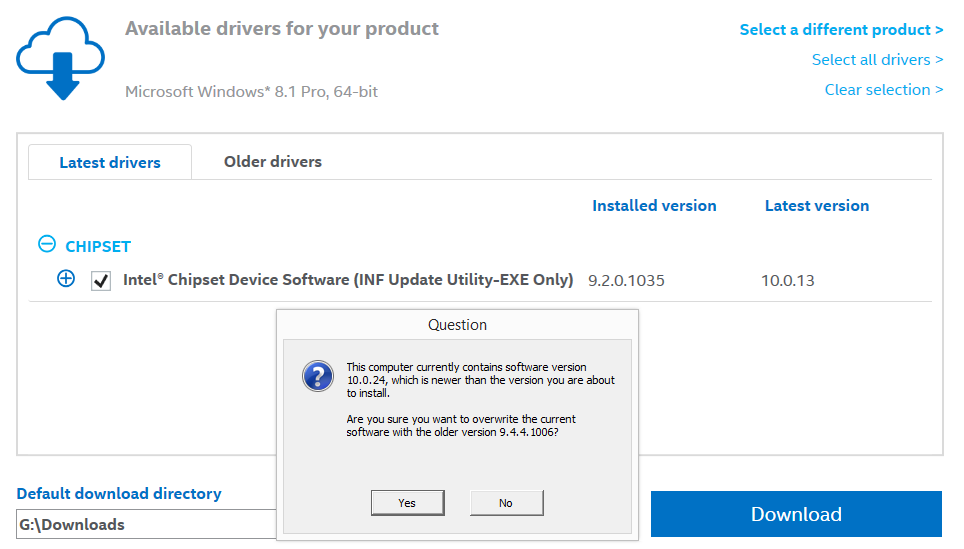964x549 pixels.
Task: Click the Installed version column header
Action: point(654,206)
